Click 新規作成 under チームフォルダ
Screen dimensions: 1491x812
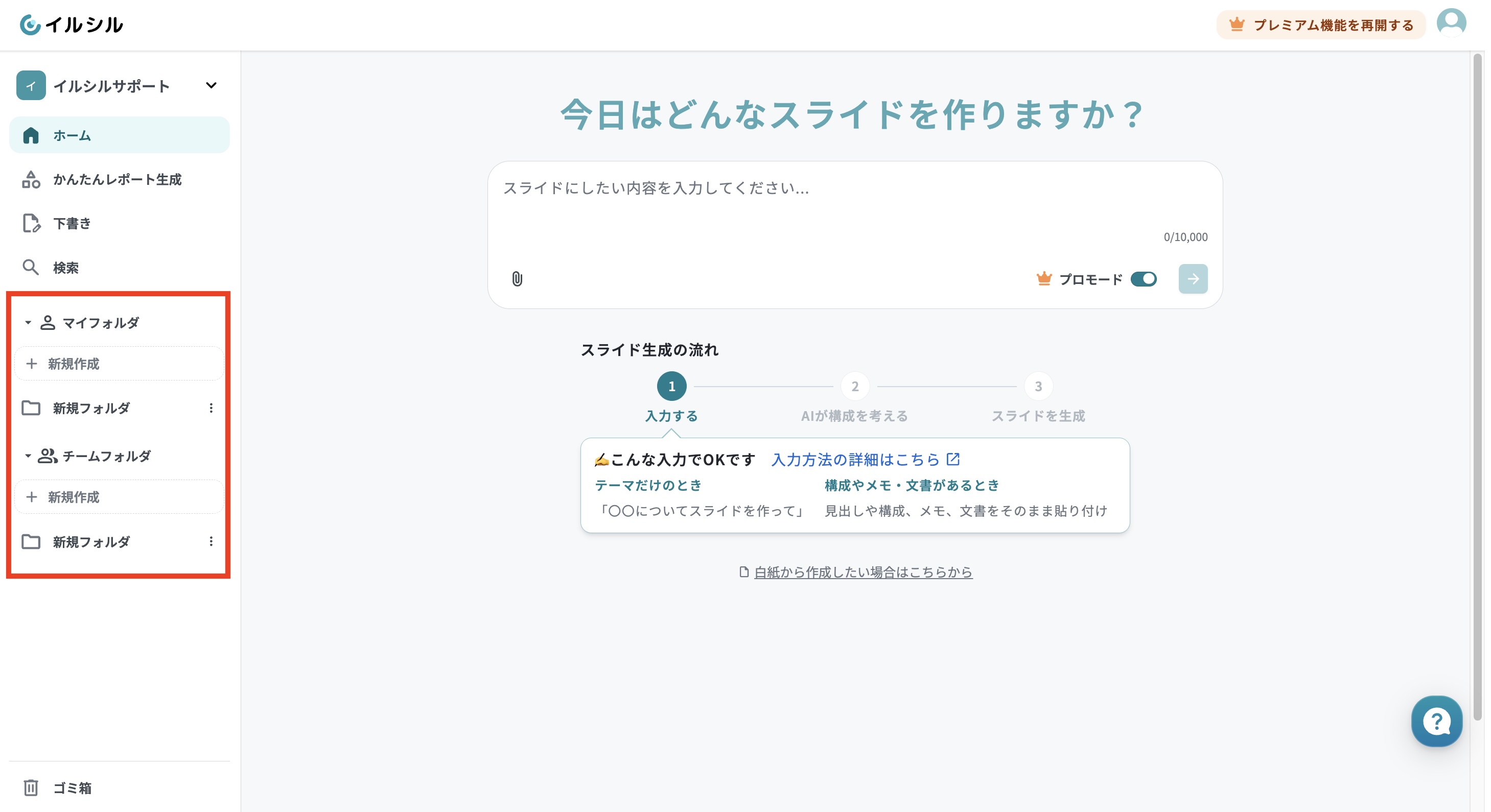119,497
